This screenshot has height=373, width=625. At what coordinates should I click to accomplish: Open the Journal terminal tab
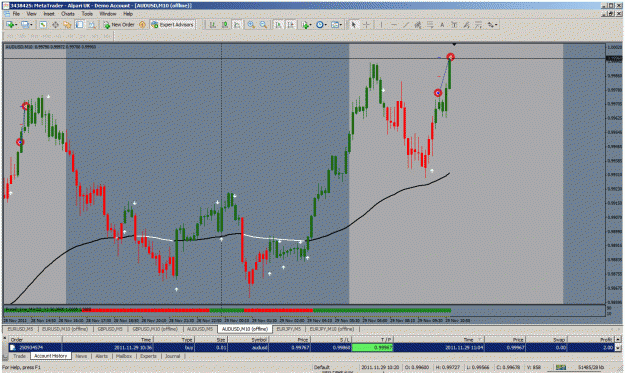(x=173, y=356)
